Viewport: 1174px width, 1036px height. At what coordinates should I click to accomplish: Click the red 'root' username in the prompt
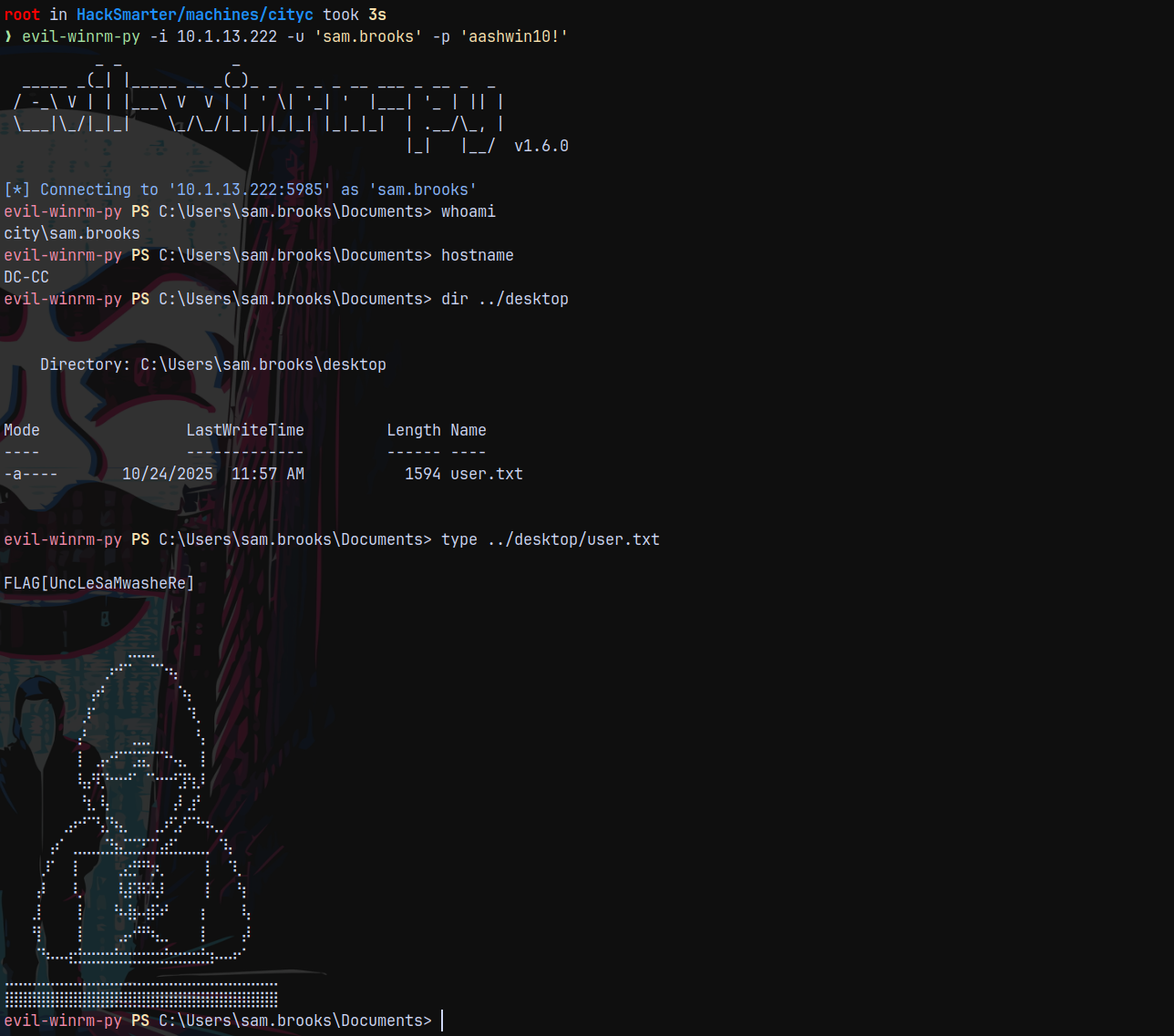click(x=22, y=15)
